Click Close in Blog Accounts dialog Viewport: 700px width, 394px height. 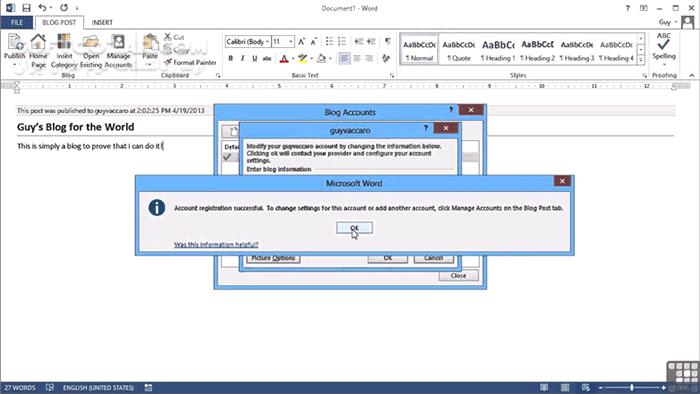[x=458, y=276]
